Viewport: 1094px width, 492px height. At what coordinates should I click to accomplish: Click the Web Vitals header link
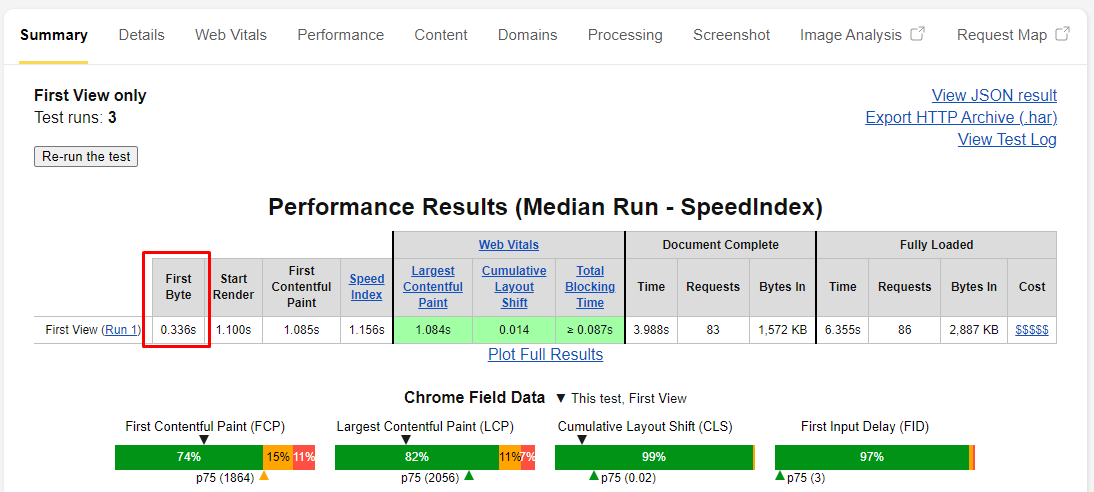point(508,245)
